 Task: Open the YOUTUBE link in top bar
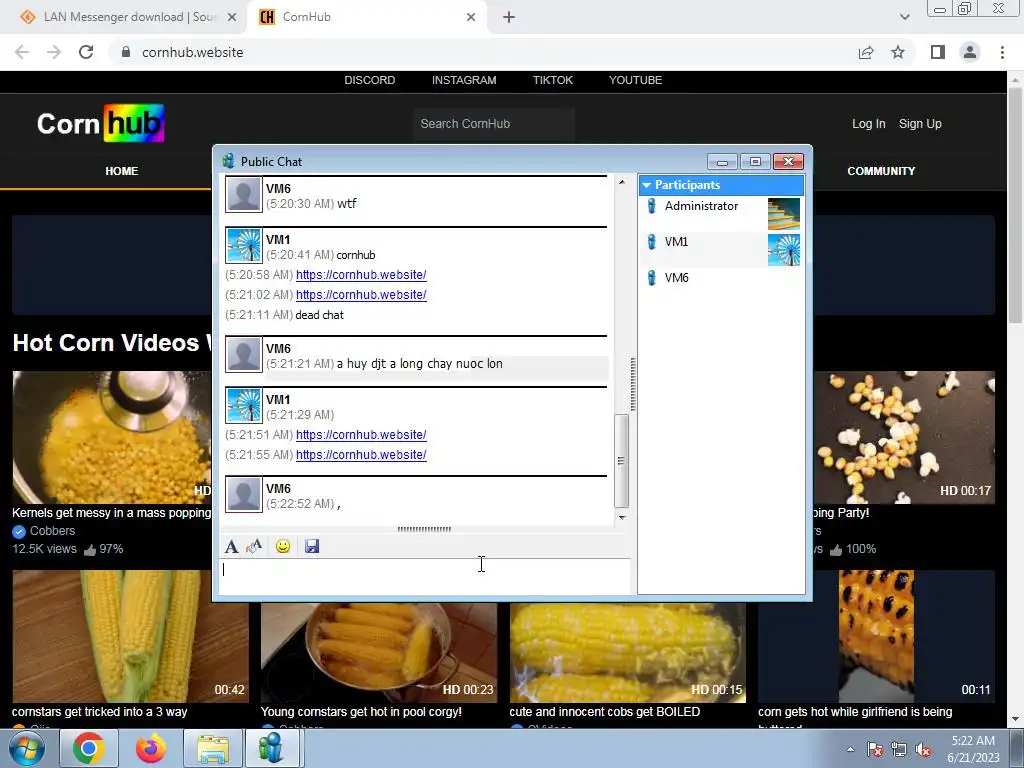[x=635, y=80]
